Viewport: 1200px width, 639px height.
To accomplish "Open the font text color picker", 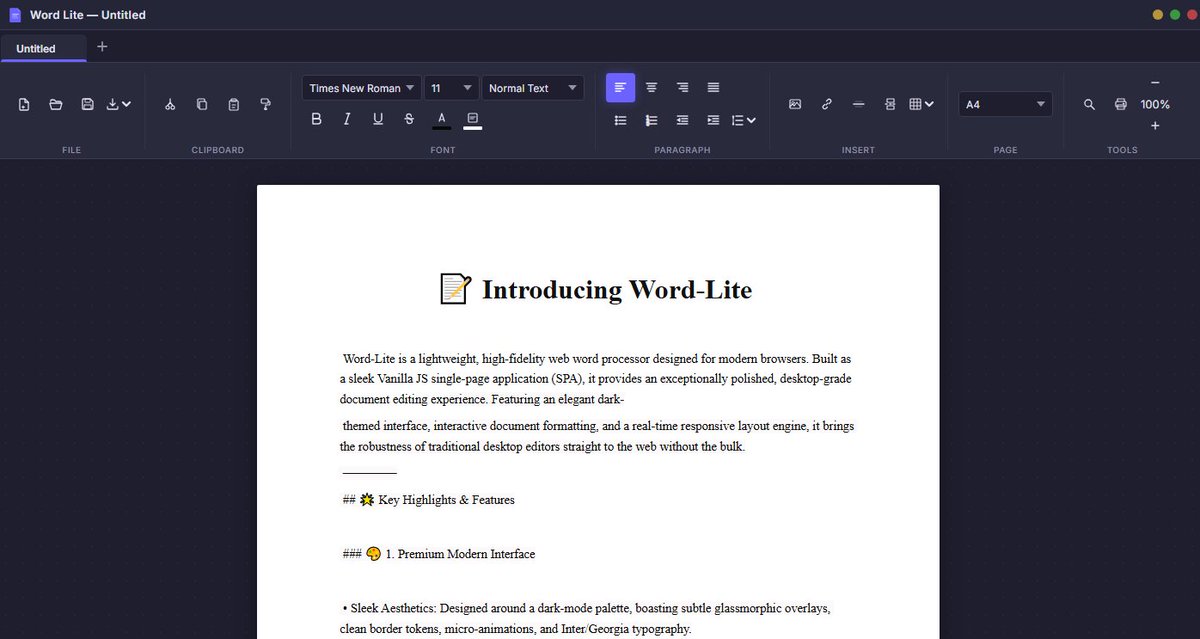I will (x=441, y=119).
